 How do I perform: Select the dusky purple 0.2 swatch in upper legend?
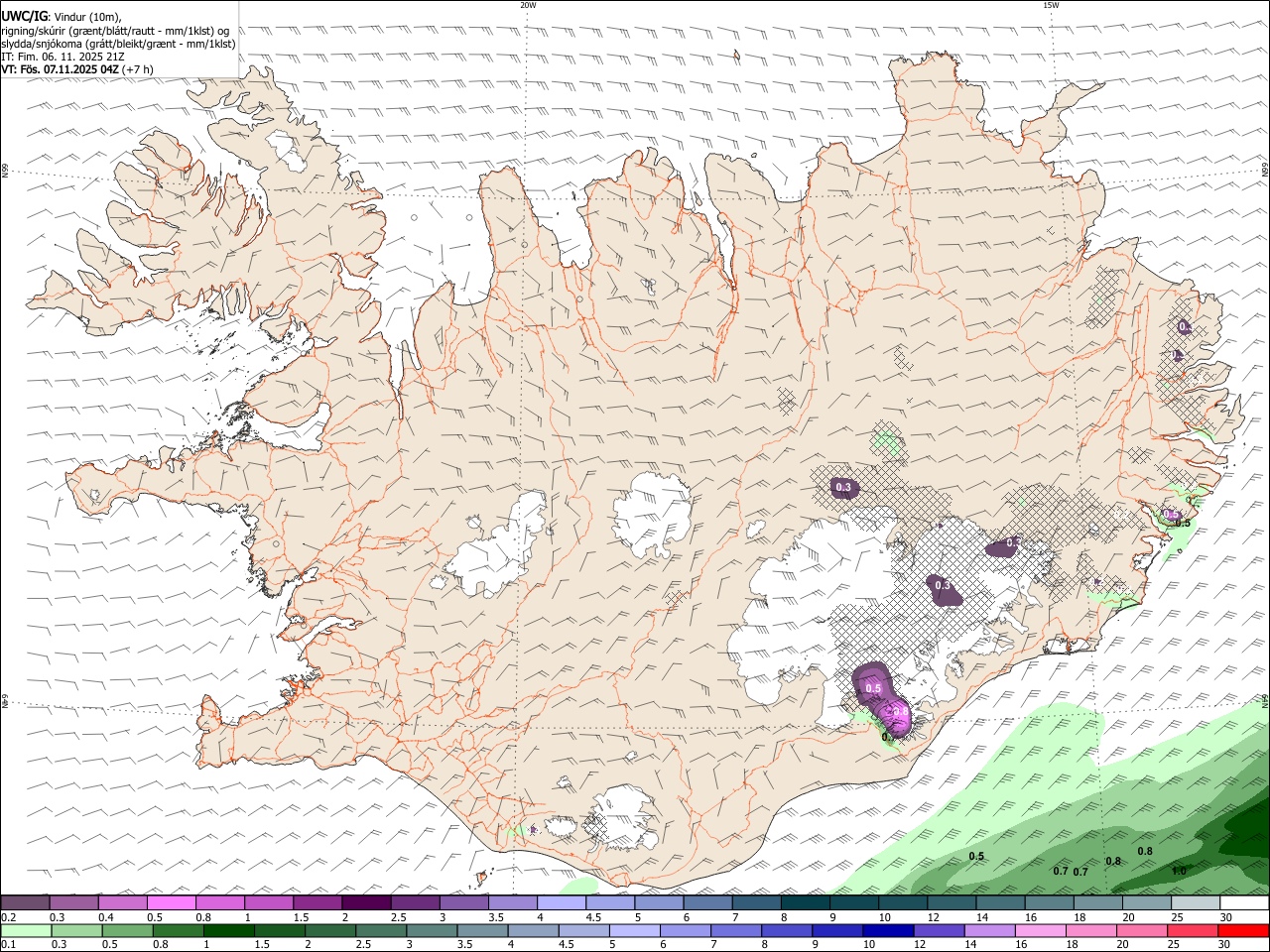(x=25, y=903)
